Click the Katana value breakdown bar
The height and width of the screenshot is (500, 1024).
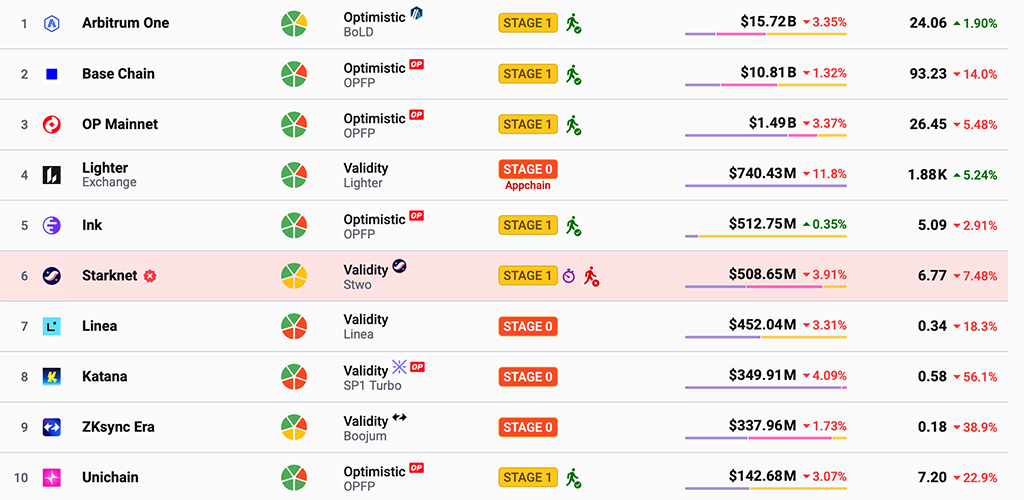pos(766,387)
